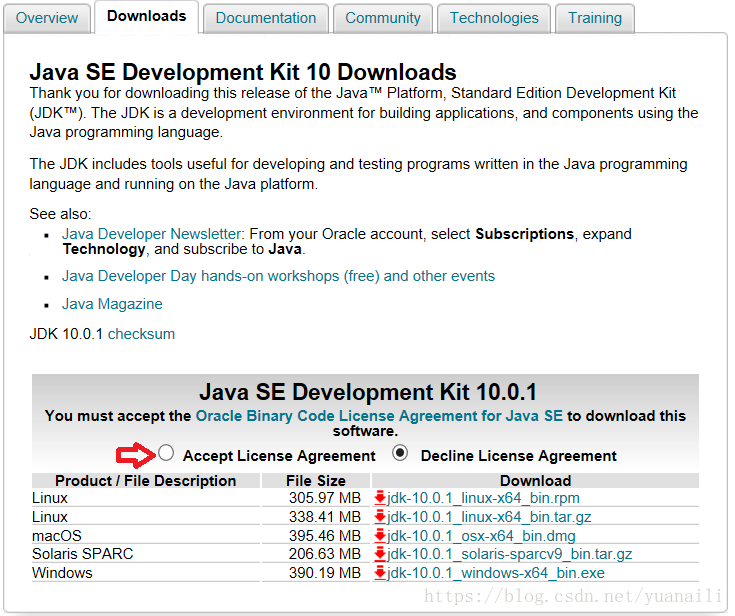The height and width of the screenshot is (616, 735).
Task: Click the Windows product row label
Action: [62, 572]
